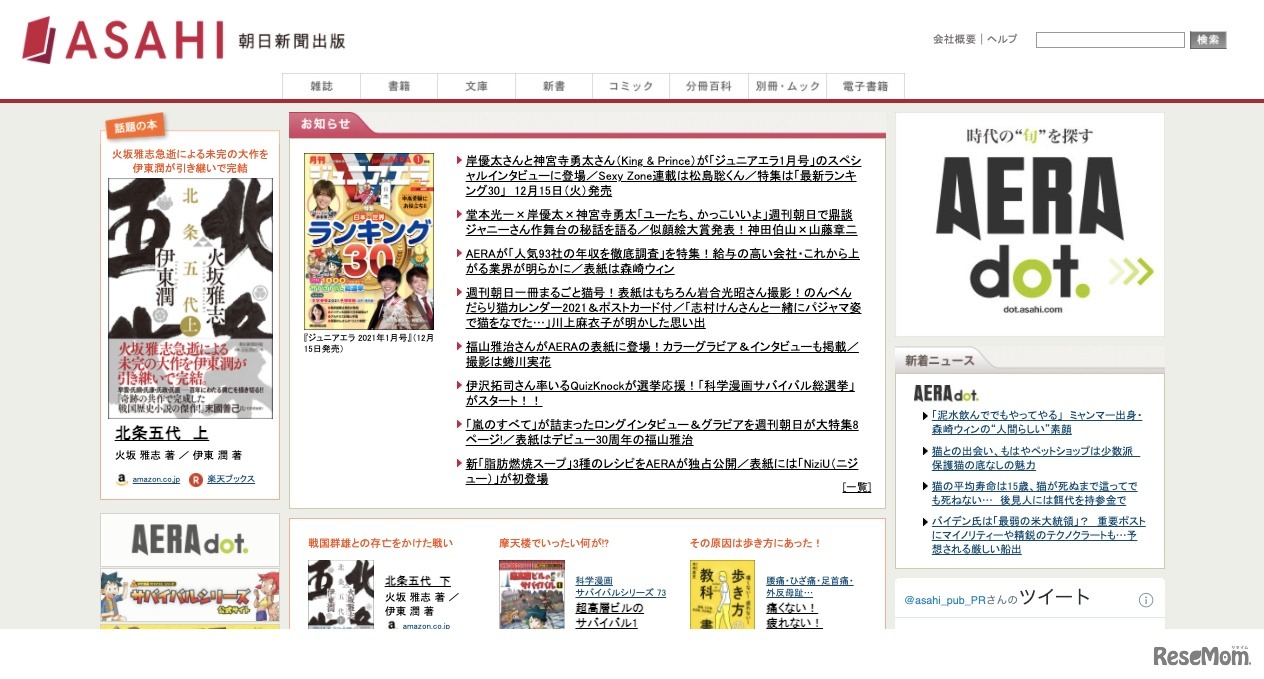Open the 別冊・ムック menu tab
Screen dimensions: 1264x679
pyautogui.click(x=788, y=86)
